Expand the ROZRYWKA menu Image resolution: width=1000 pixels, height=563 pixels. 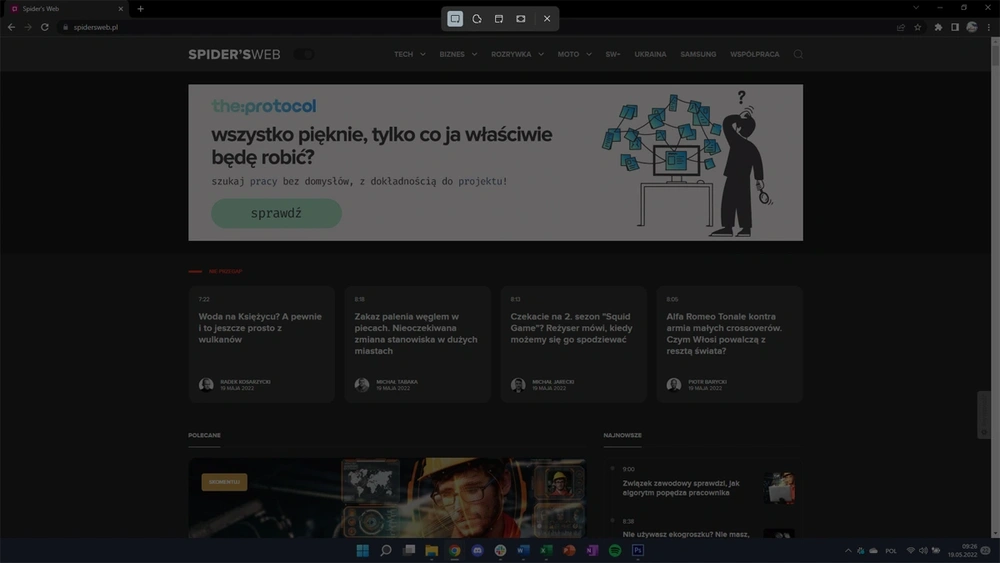(517, 54)
